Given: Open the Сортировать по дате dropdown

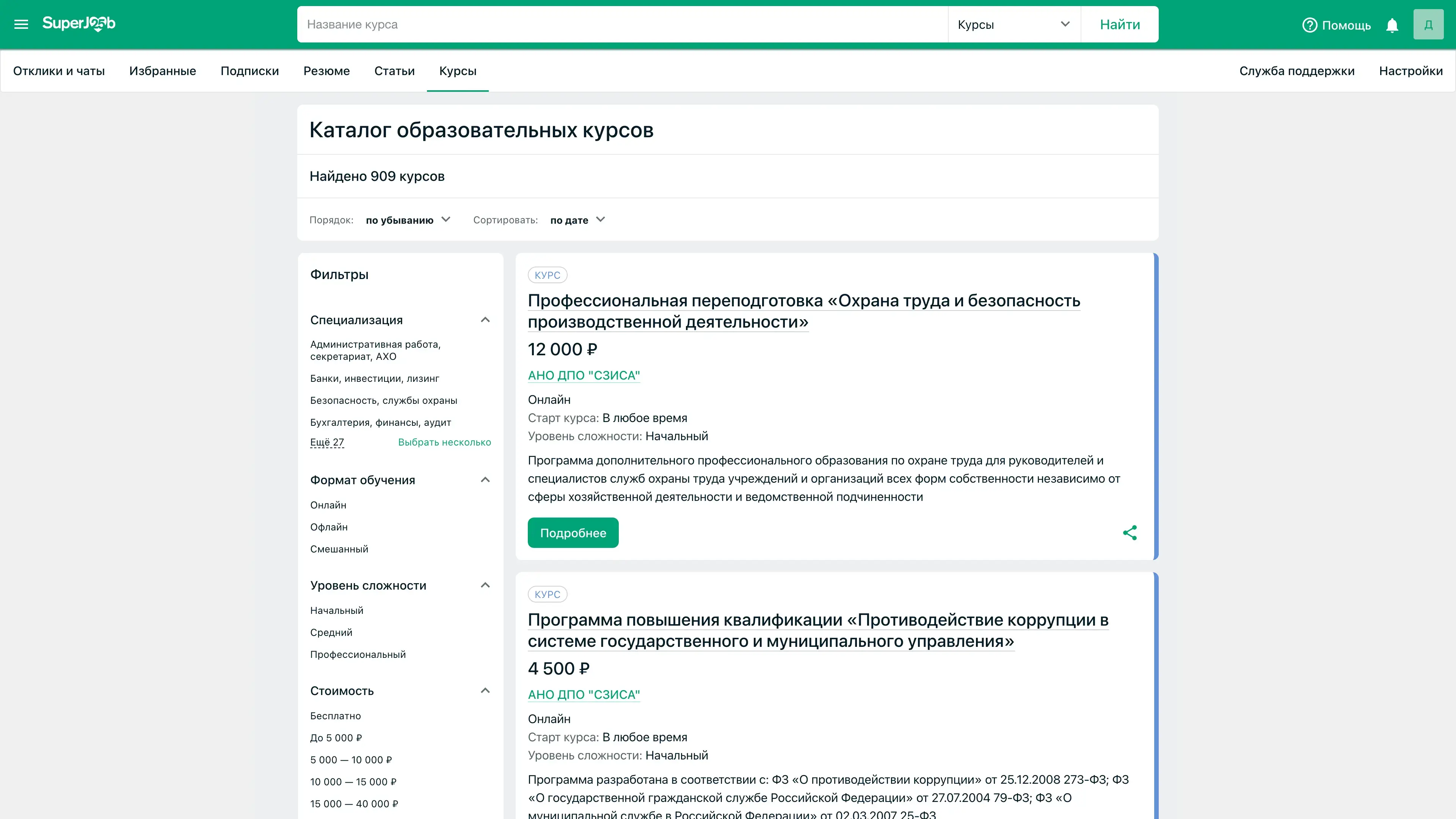Looking at the screenshot, I should coord(577,220).
